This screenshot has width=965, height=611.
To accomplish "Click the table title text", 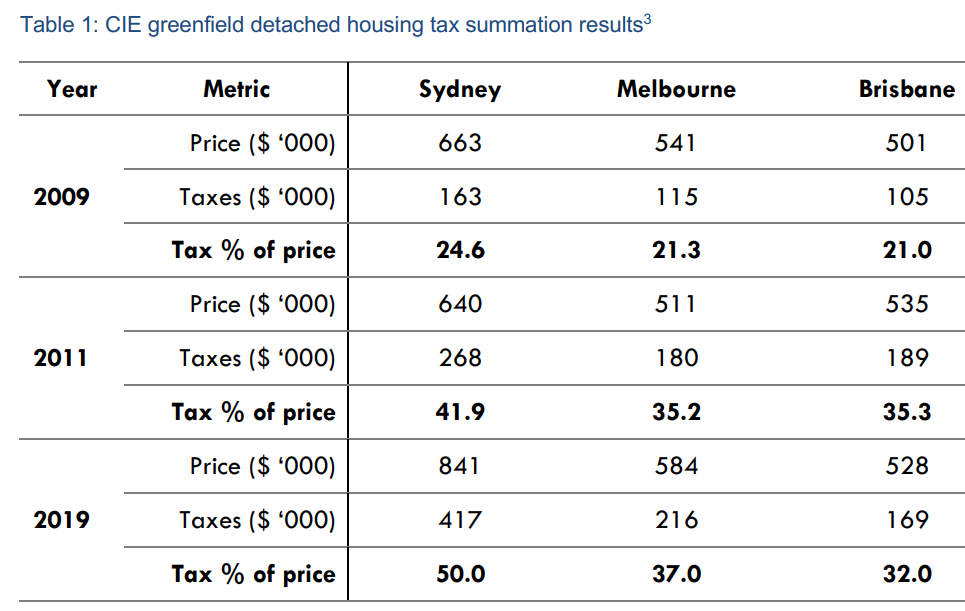I will [330, 26].
